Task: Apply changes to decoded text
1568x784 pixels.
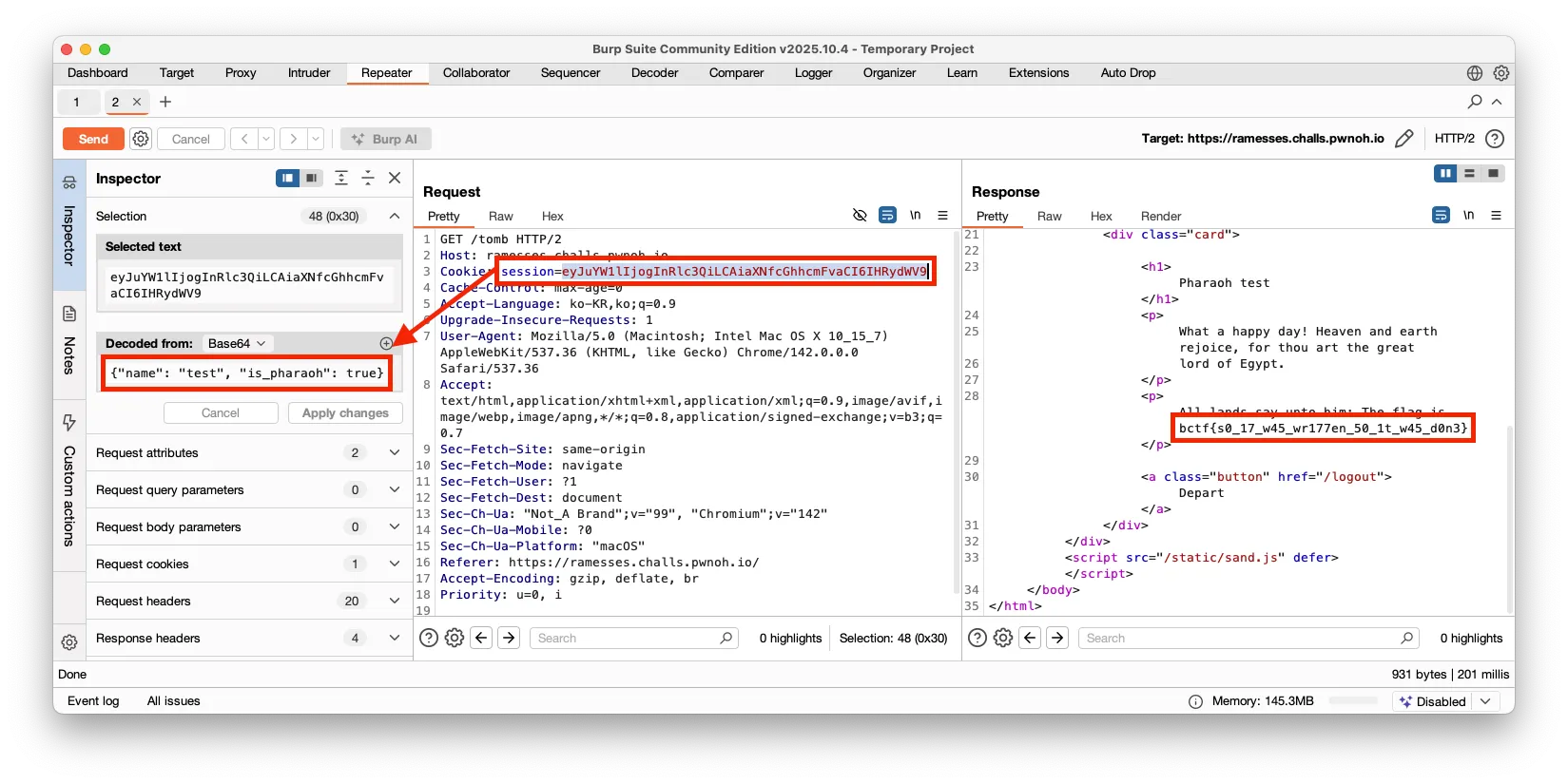Action: pos(345,413)
